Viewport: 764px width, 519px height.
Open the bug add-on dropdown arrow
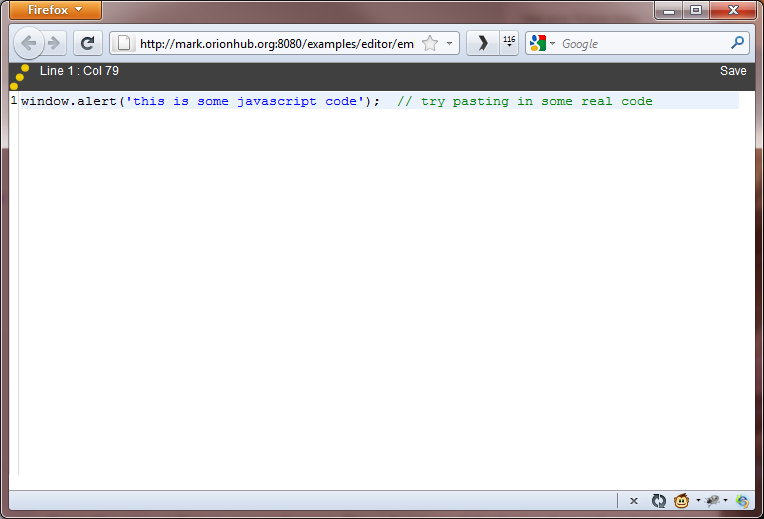pyautogui.click(x=726, y=500)
